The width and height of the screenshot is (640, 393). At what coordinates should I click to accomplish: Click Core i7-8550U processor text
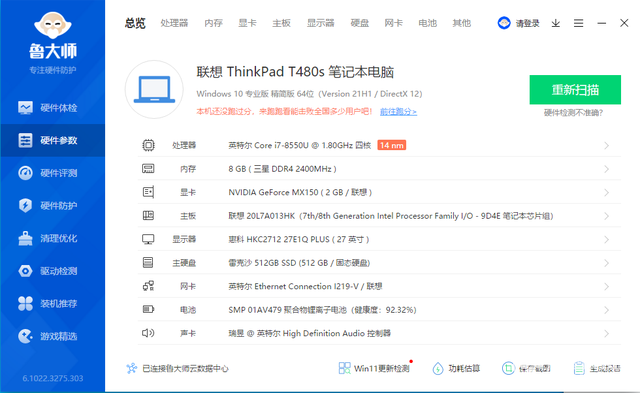click(300, 145)
